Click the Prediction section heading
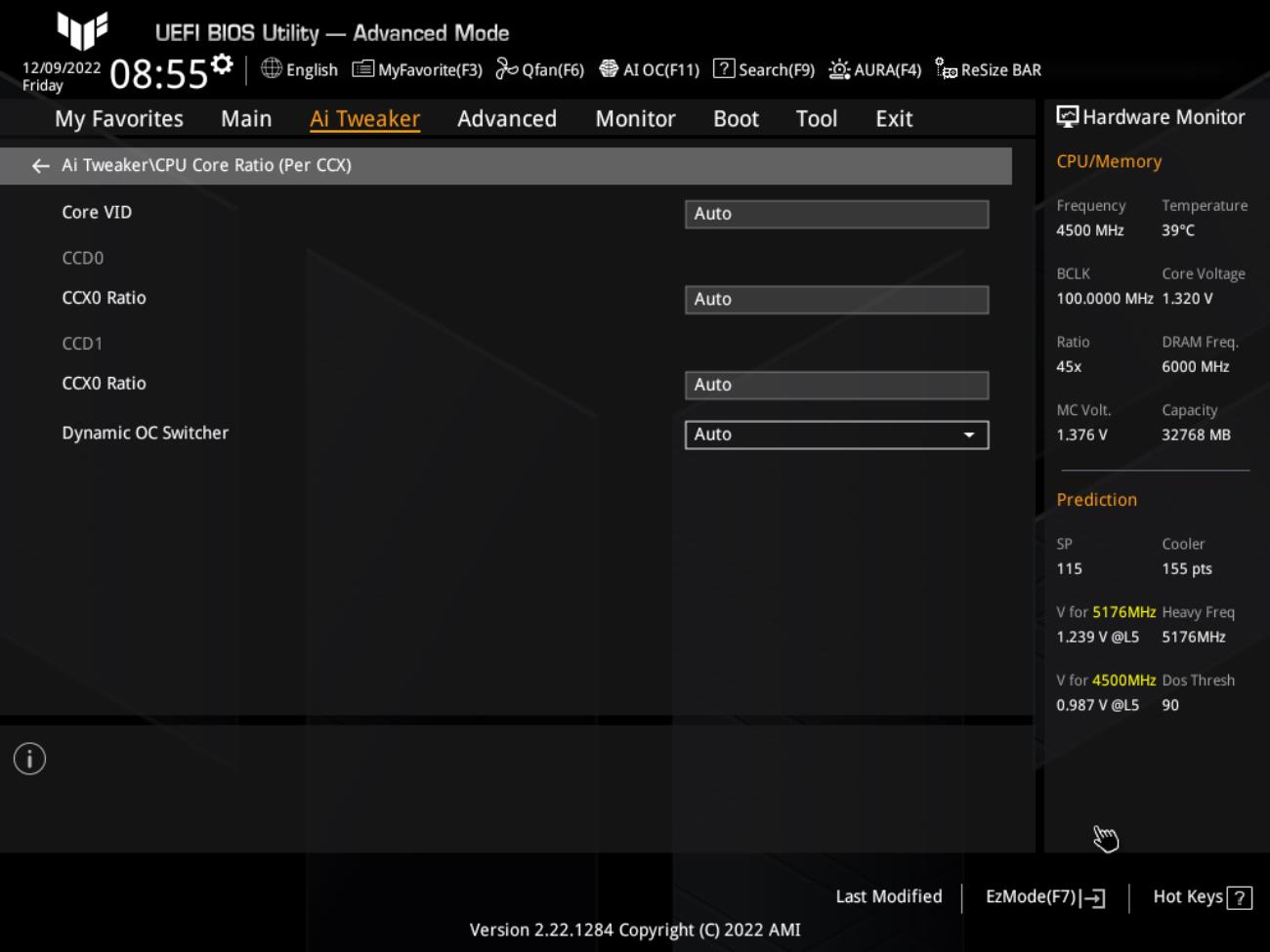This screenshot has width=1270, height=952. click(1096, 500)
